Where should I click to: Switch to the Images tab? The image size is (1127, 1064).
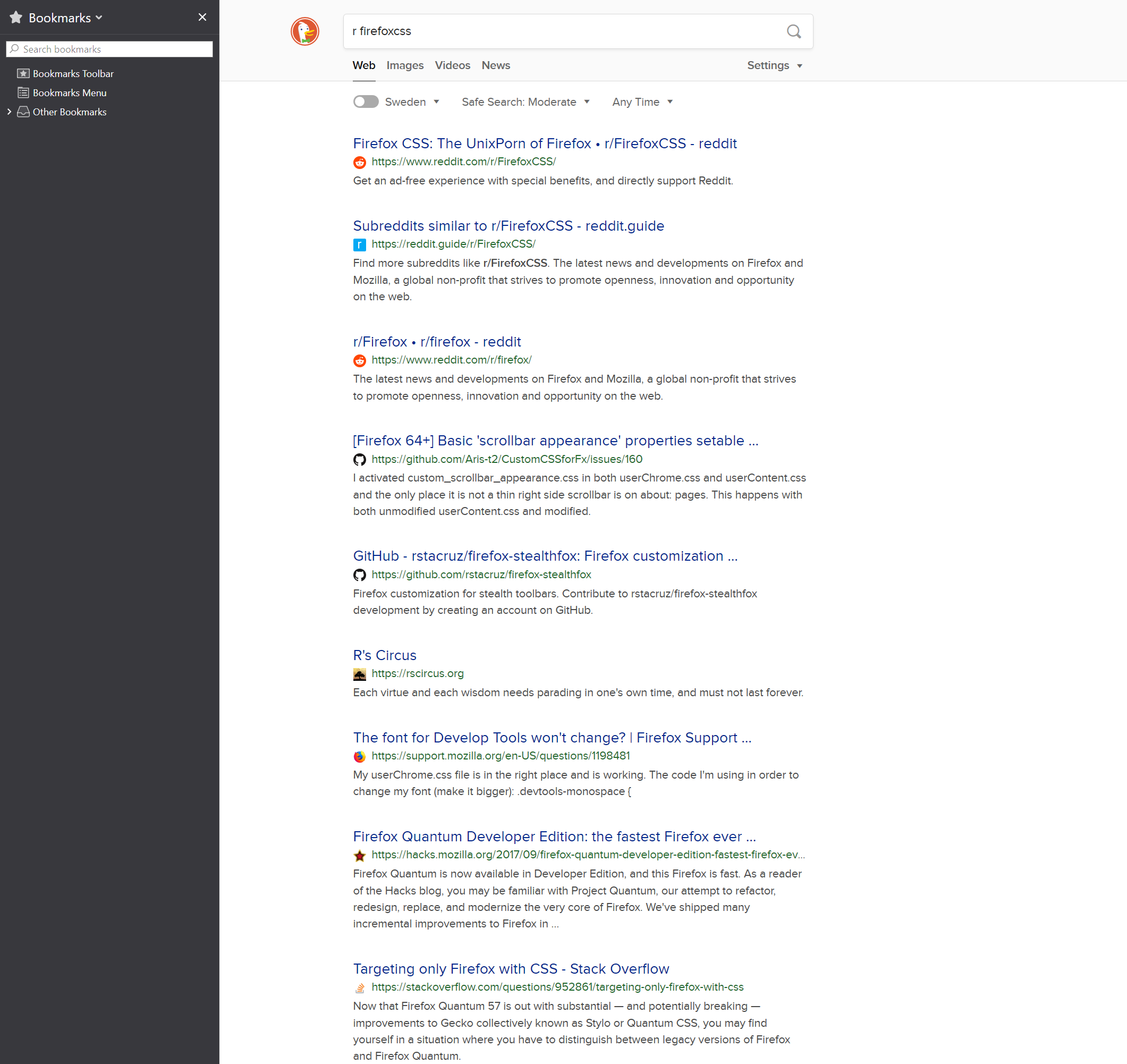point(405,65)
